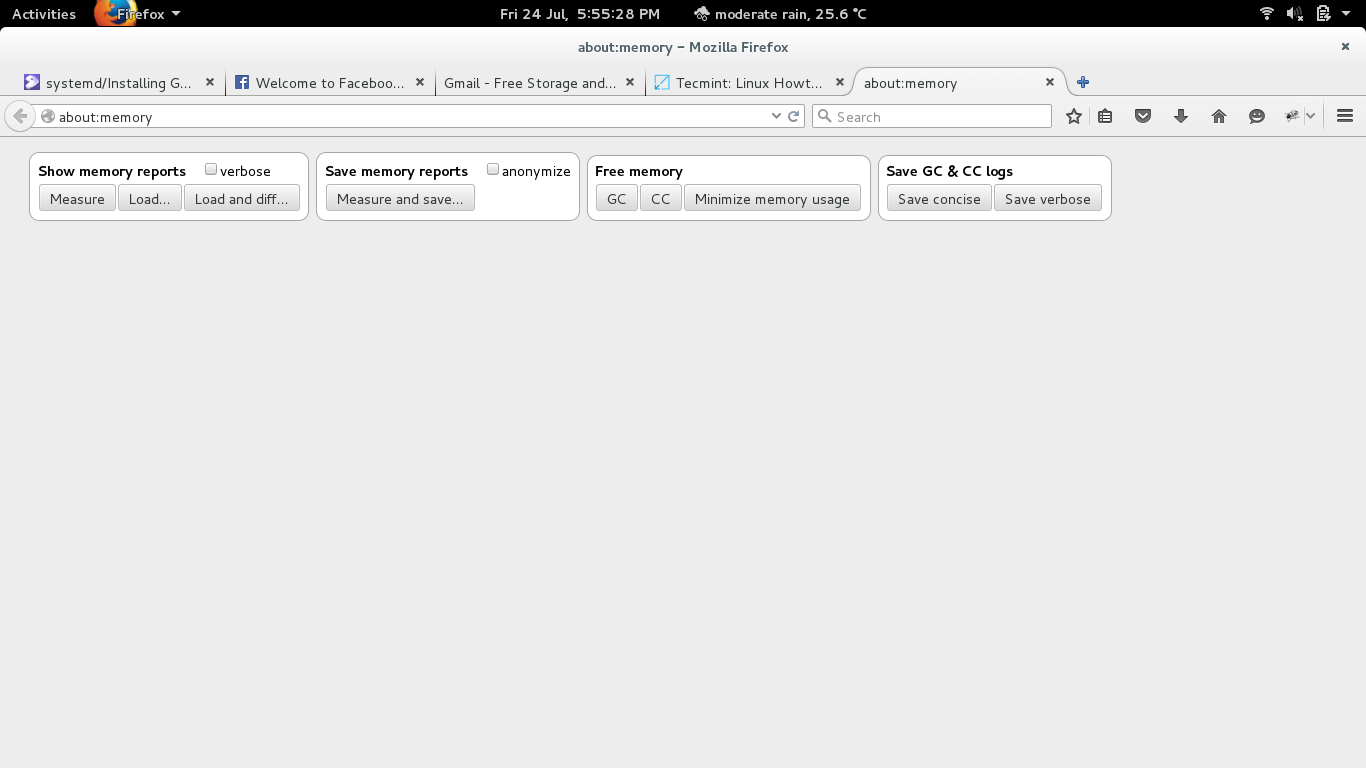
Task: Open a new tab with the plus icon
Action: (1082, 82)
